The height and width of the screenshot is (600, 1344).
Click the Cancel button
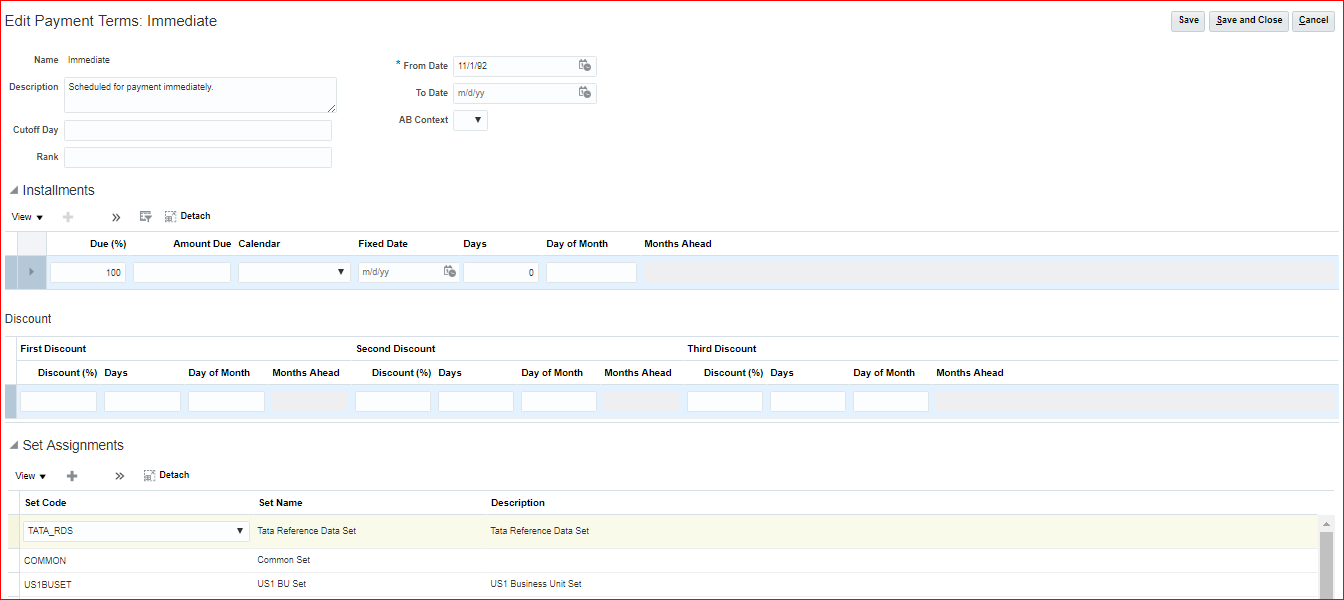tap(1313, 21)
